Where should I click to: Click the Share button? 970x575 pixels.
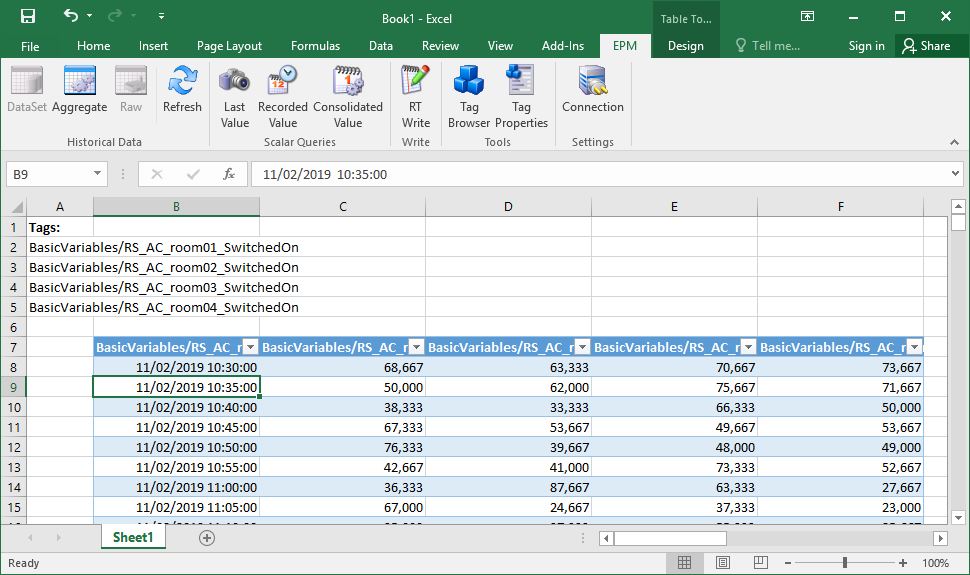(x=925, y=46)
